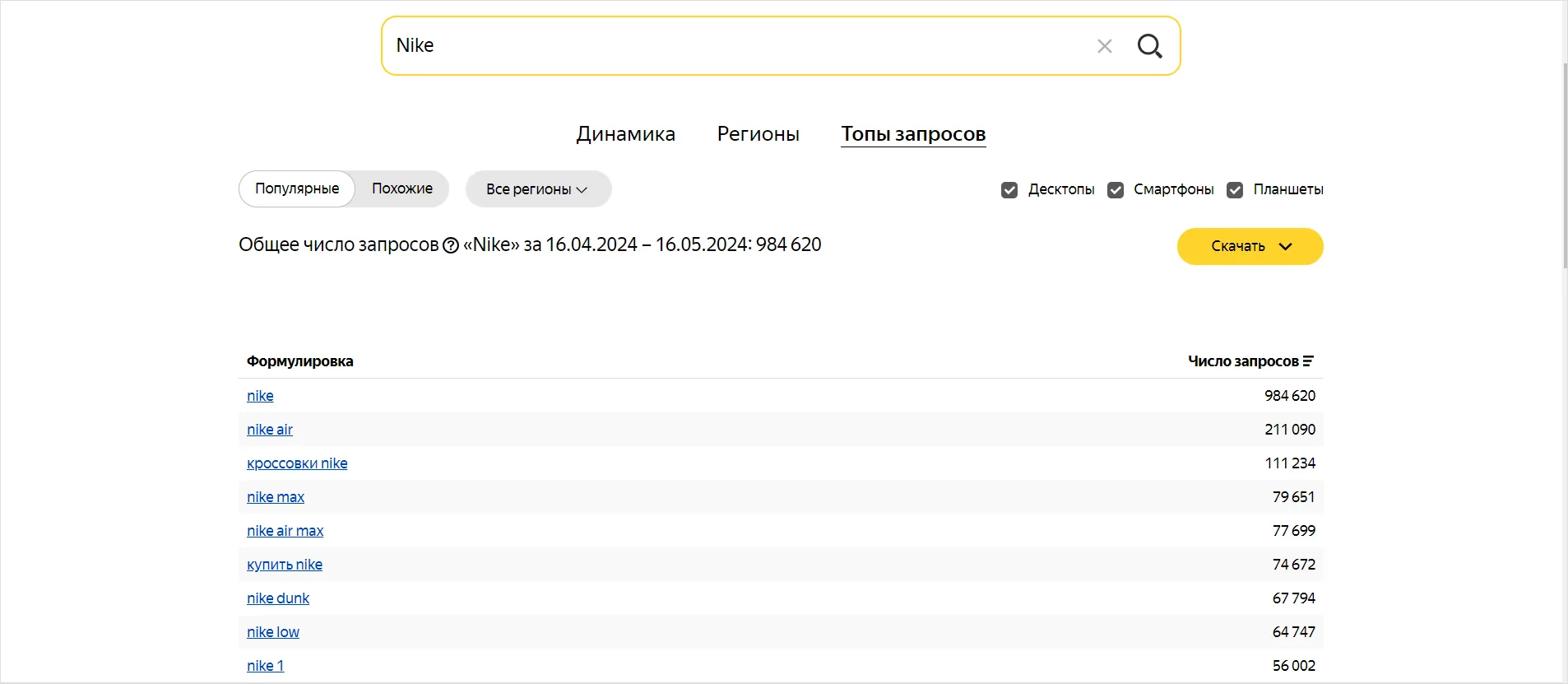Viewport: 1568px width, 684px height.
Task: Click the magnifying glass search icon
Action: click(1149, 46)
